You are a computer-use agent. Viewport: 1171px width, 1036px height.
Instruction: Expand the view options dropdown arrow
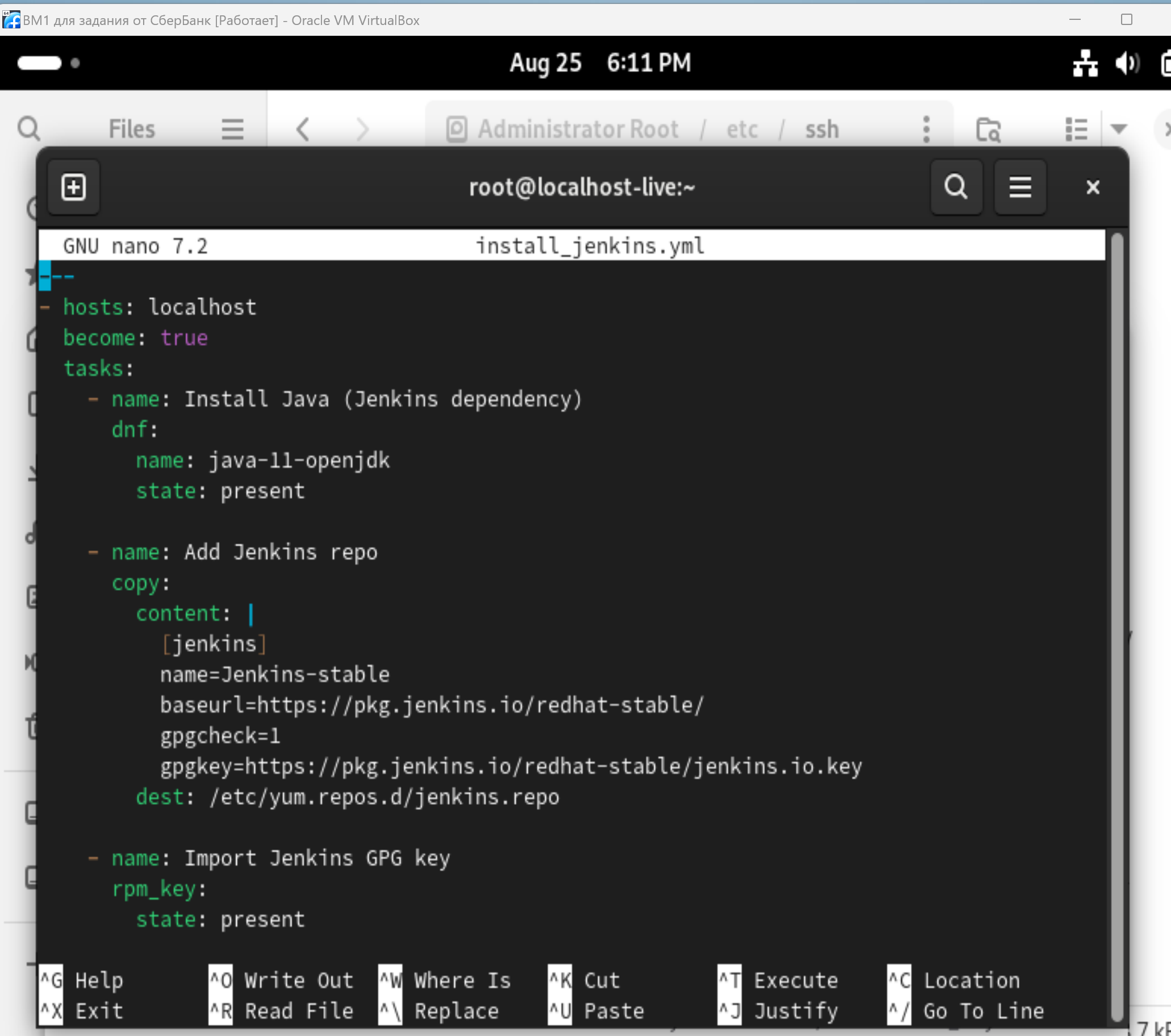[1118, 128]
